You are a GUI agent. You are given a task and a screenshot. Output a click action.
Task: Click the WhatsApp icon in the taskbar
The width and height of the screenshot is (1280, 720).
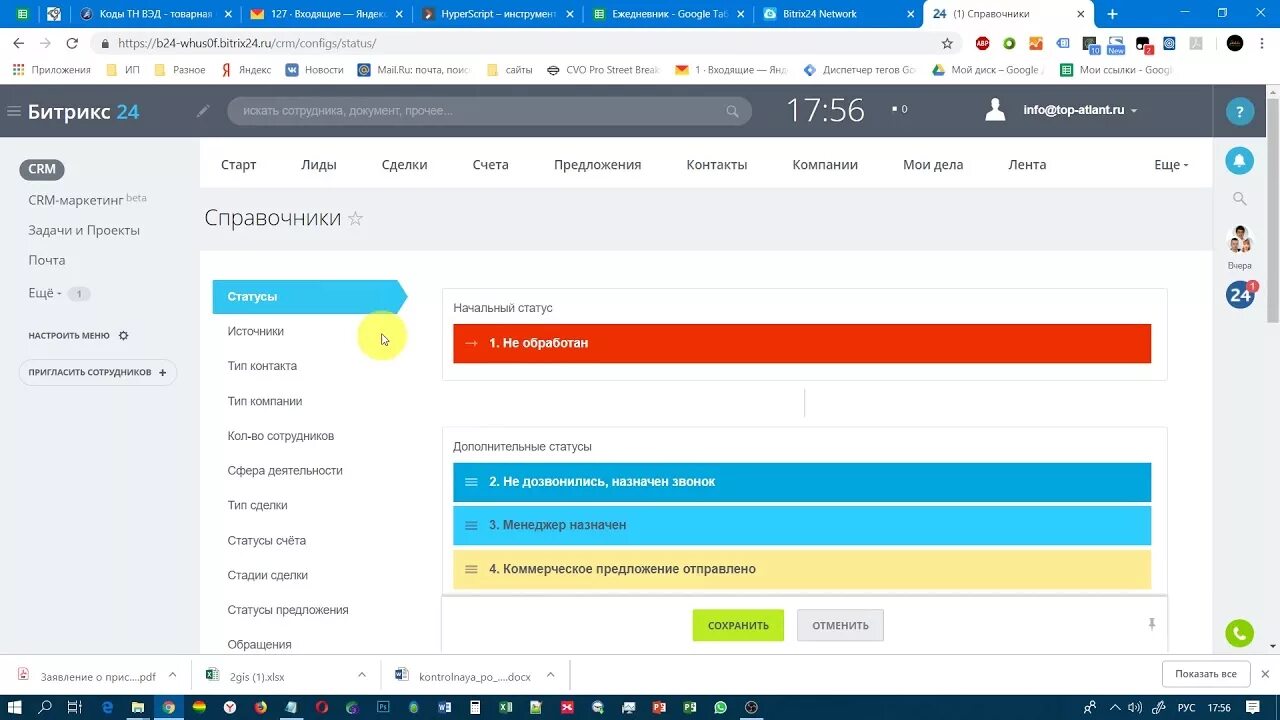[720, 707]
